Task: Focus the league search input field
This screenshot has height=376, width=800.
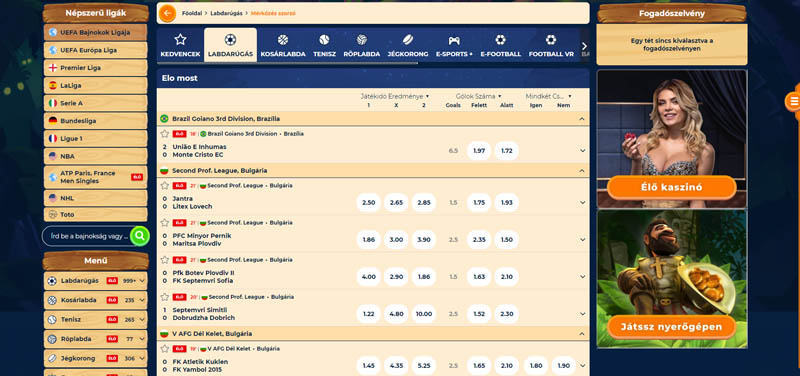Action: pyautogui.click(x=86, y=236)
